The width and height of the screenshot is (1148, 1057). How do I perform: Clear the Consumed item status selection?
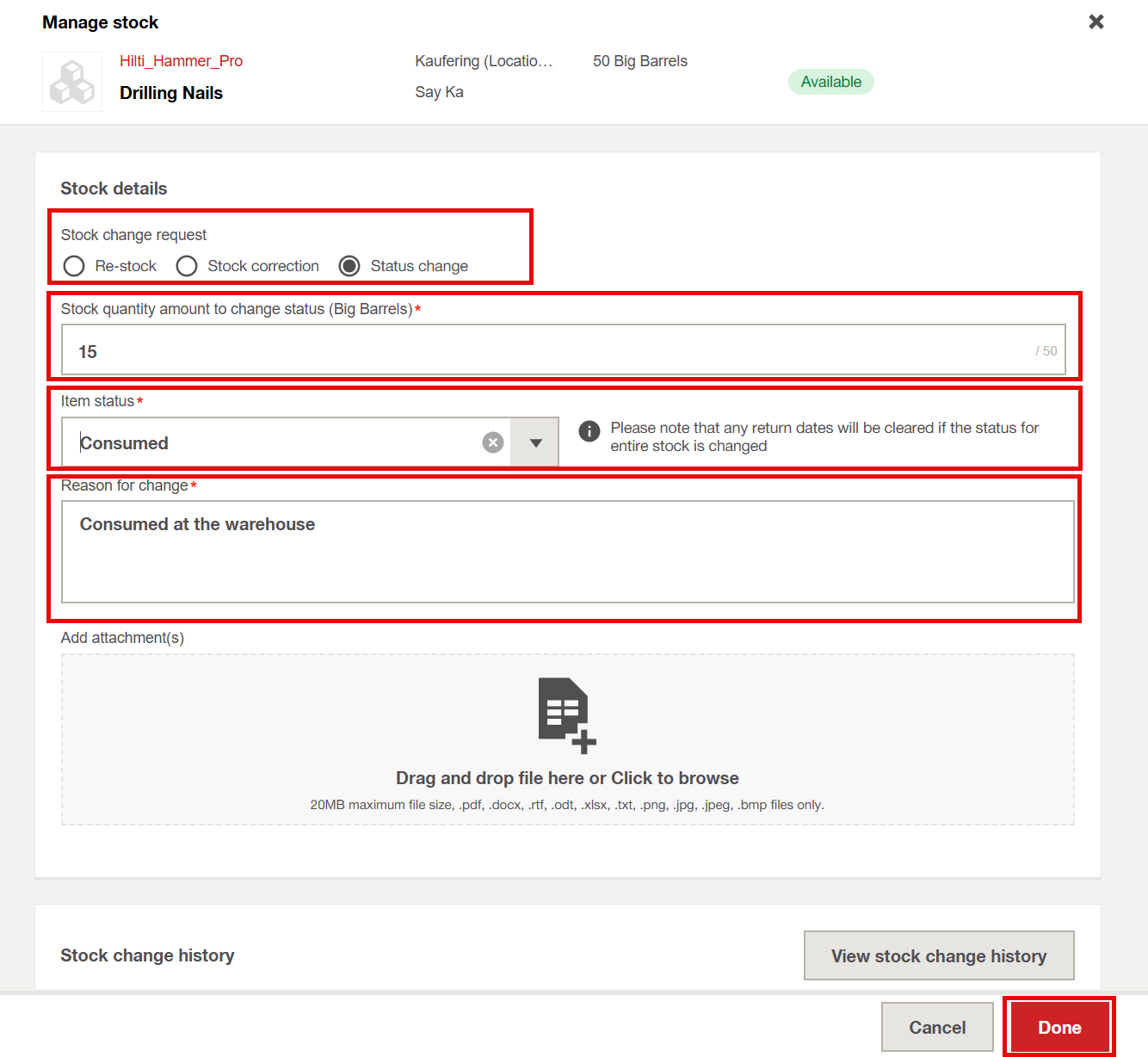(493, 442)
